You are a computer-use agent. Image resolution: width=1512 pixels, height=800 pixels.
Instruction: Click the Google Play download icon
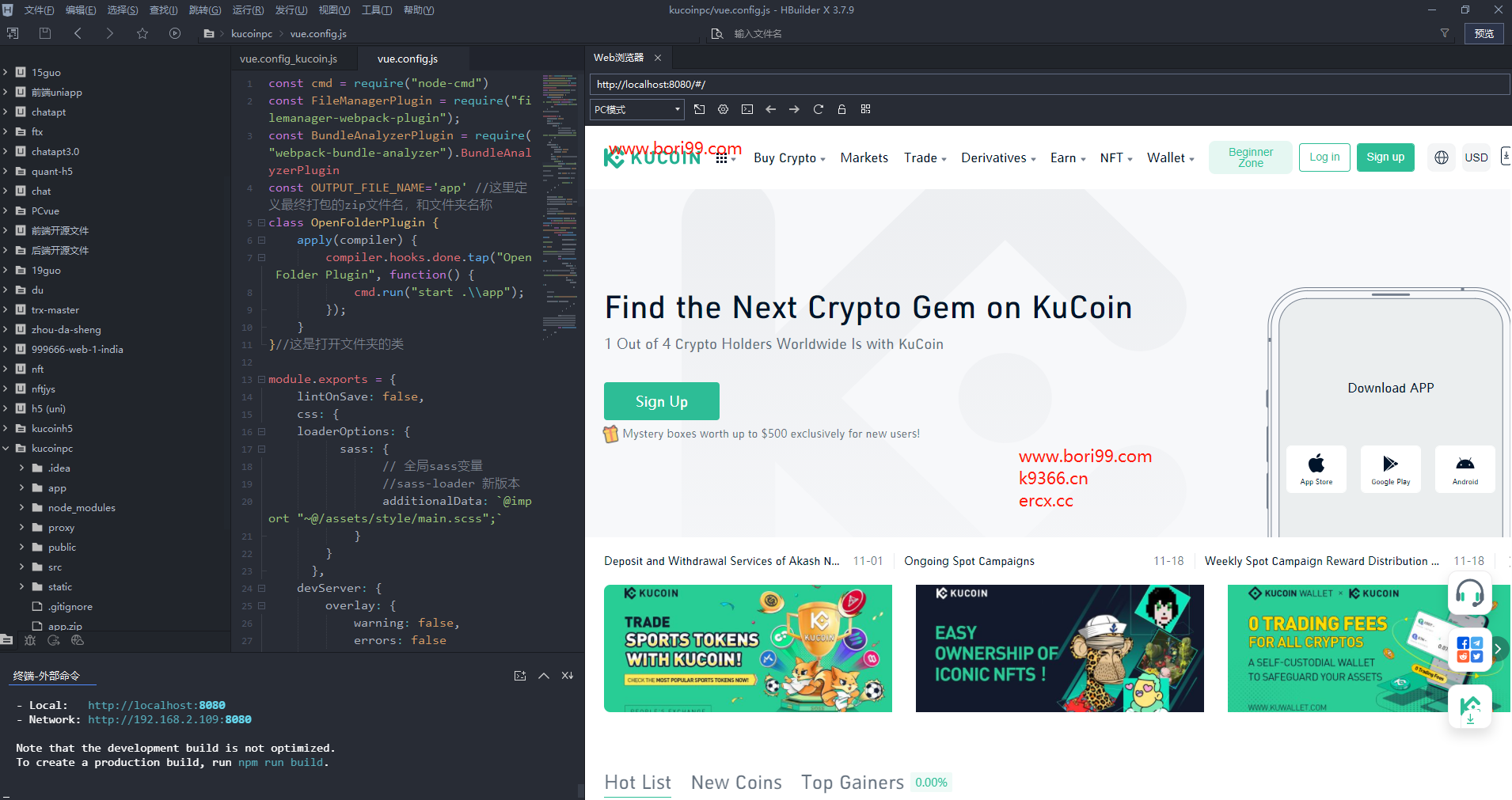[1391, 469]
